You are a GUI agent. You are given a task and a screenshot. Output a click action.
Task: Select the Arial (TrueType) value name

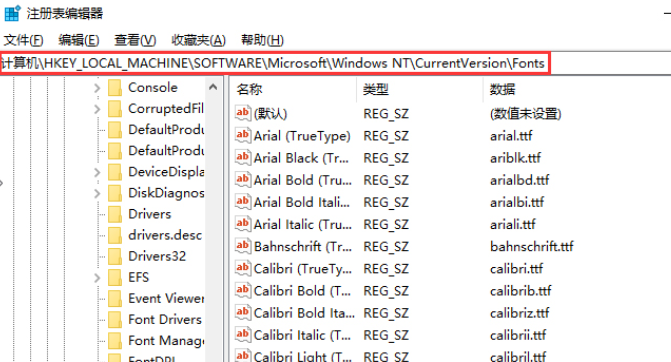point(302,136)
